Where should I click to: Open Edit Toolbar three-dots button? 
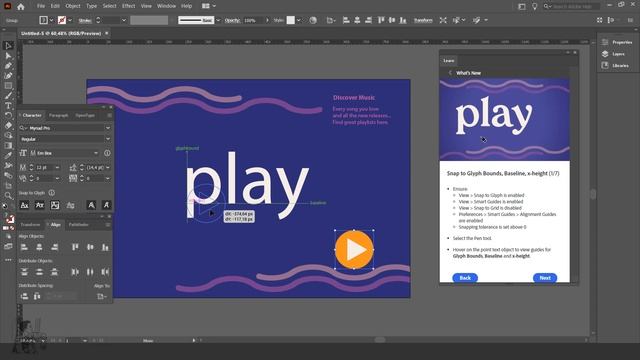coord(8,260)
